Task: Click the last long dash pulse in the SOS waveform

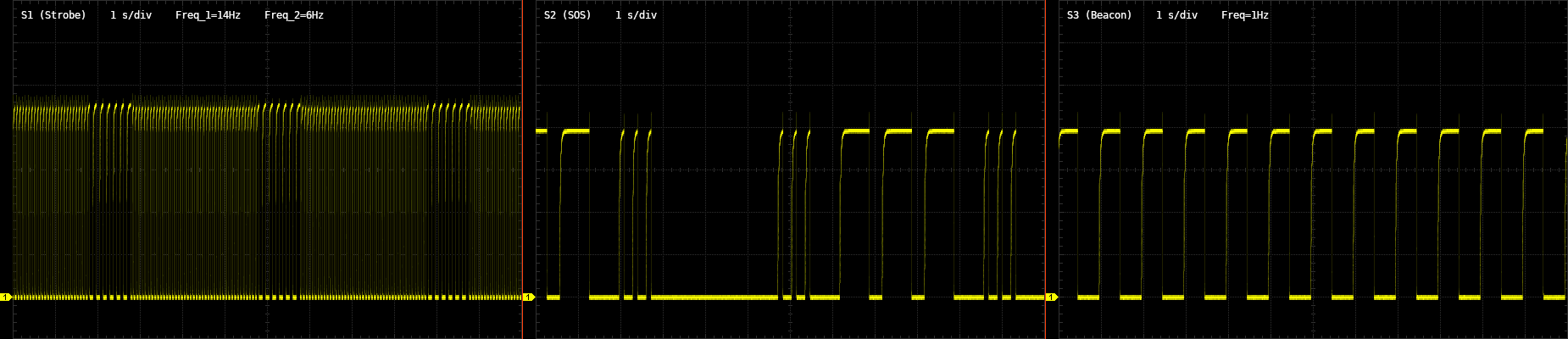Action: 941,131
